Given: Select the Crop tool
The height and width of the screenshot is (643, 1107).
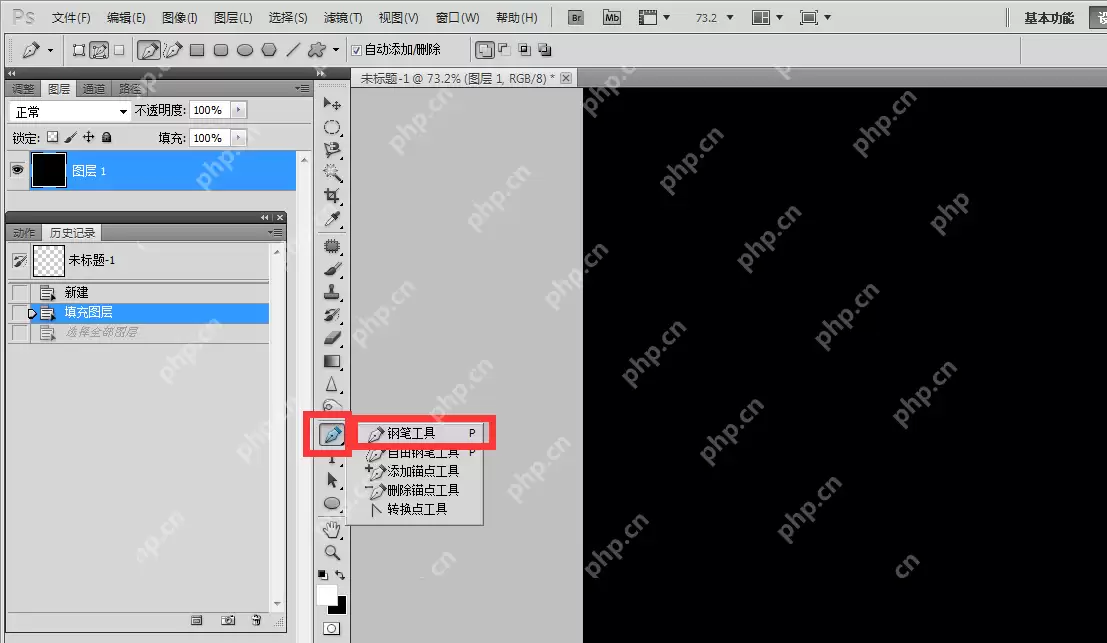Looking at the screenshot, I should point(332,195).
